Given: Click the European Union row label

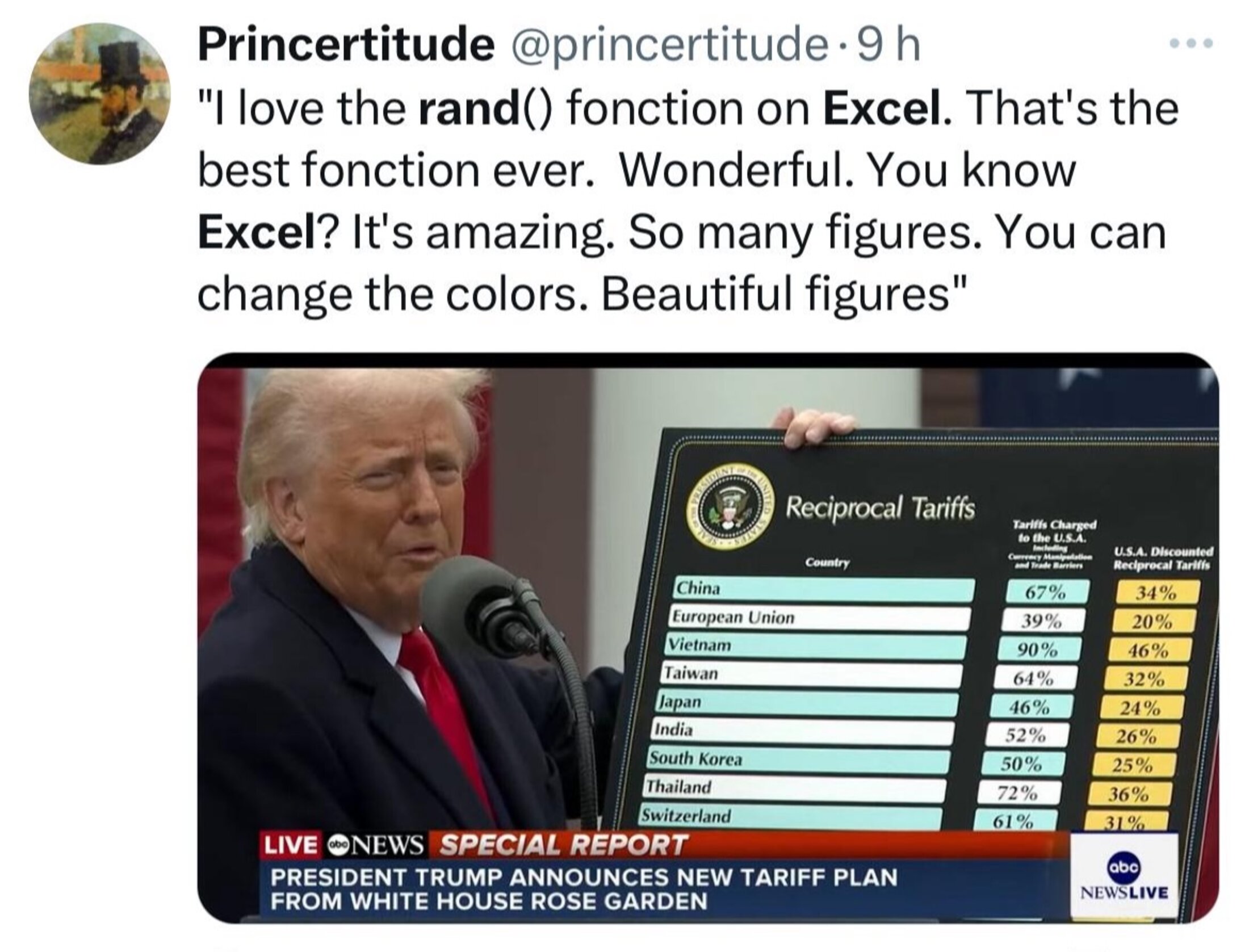Looking at the screenshot, I should coord(732,617).
